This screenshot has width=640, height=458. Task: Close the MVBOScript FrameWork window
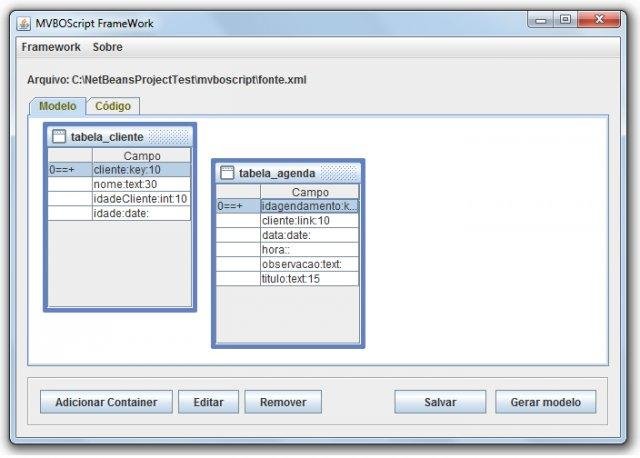pos(599,19)
